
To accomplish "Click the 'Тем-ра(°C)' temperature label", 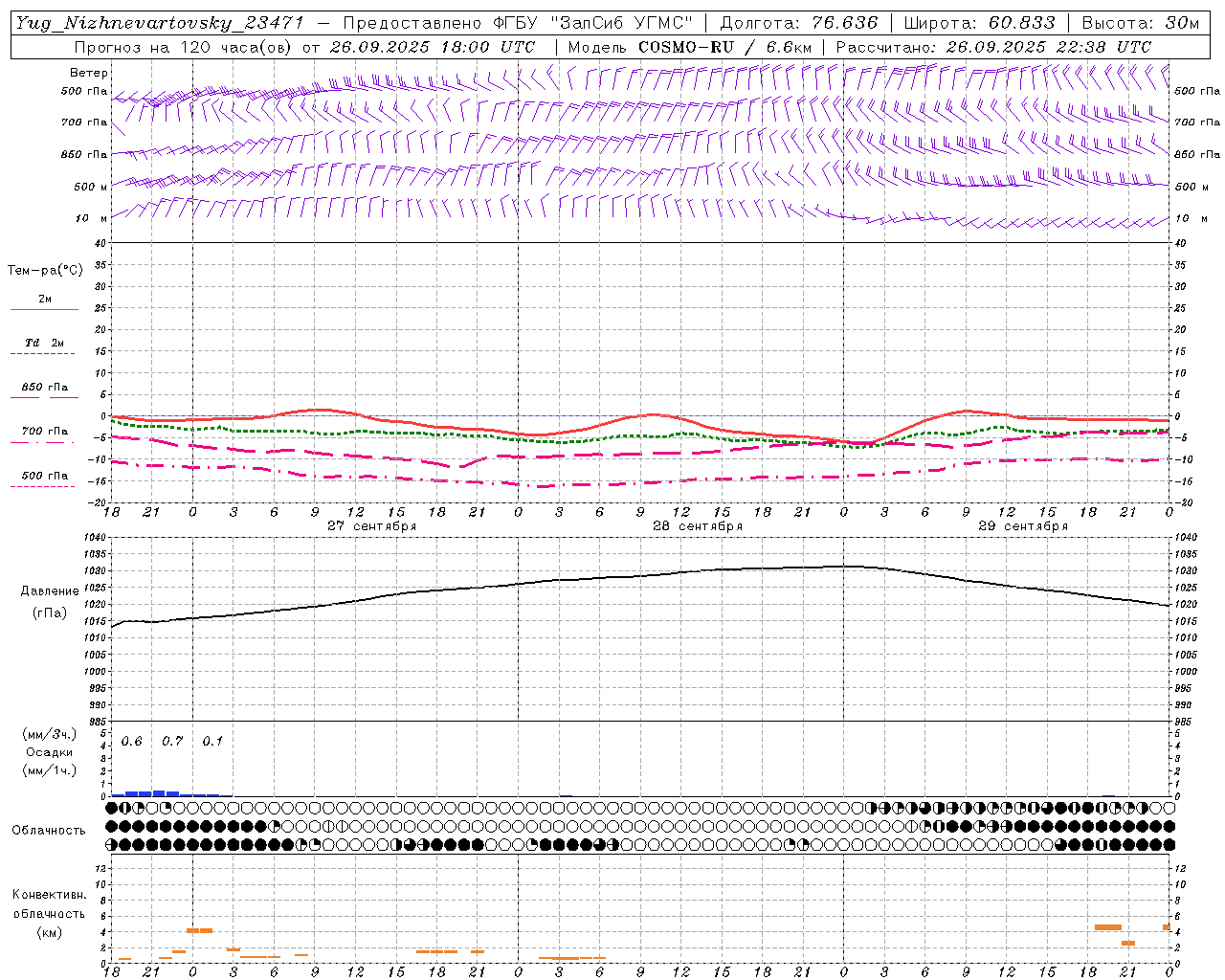I will pos(45,270).
